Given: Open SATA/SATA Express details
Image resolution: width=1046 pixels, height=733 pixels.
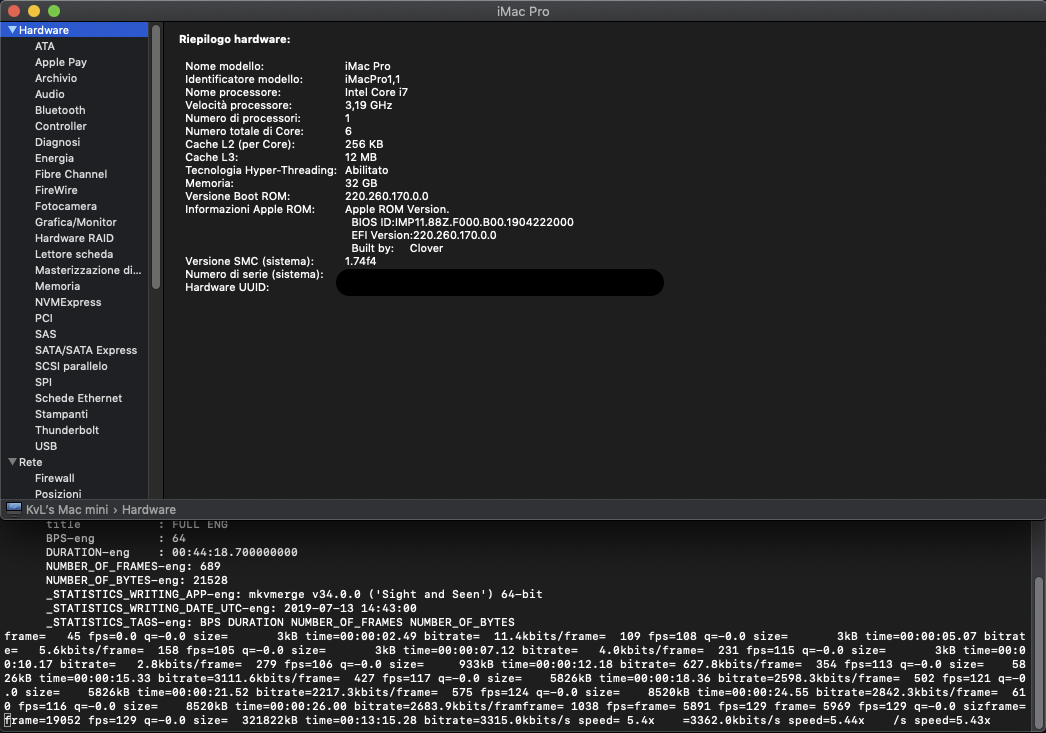Looking at the screenshot, I should [86, 350].
